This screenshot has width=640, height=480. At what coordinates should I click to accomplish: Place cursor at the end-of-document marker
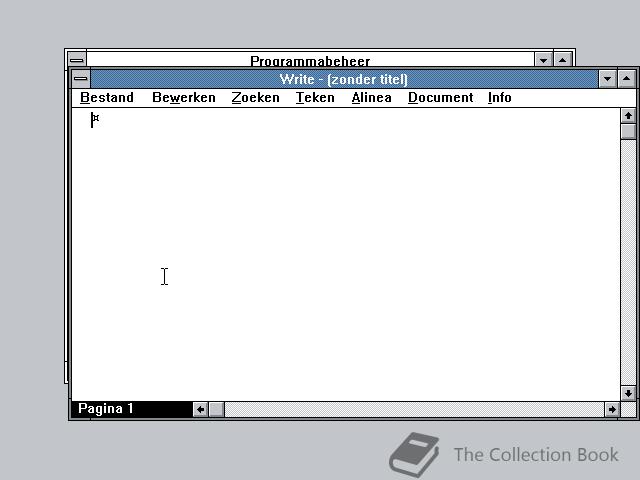point(96,118)
